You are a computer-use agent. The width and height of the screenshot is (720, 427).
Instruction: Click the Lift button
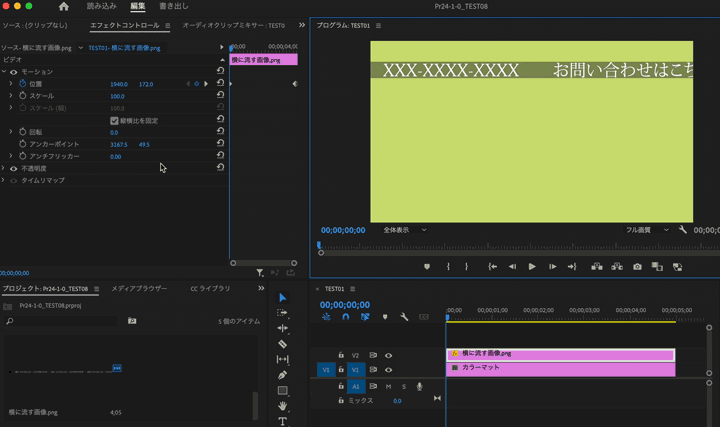pos(597,267)
